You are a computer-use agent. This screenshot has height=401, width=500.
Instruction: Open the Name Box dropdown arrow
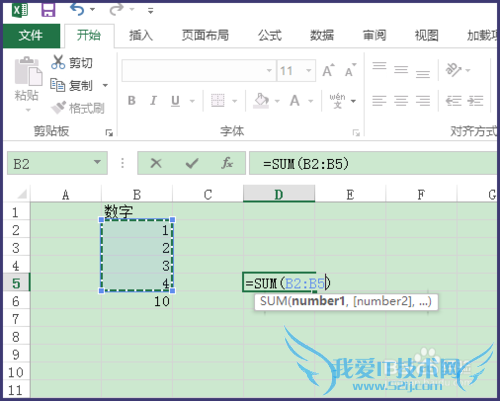click(97, 162)
